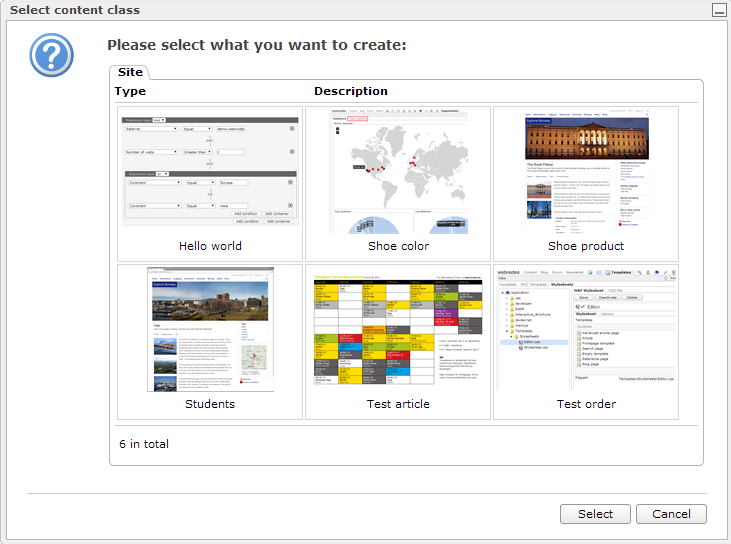
Task: Click the "Shoe color" caption text
Action: point(398,246)
